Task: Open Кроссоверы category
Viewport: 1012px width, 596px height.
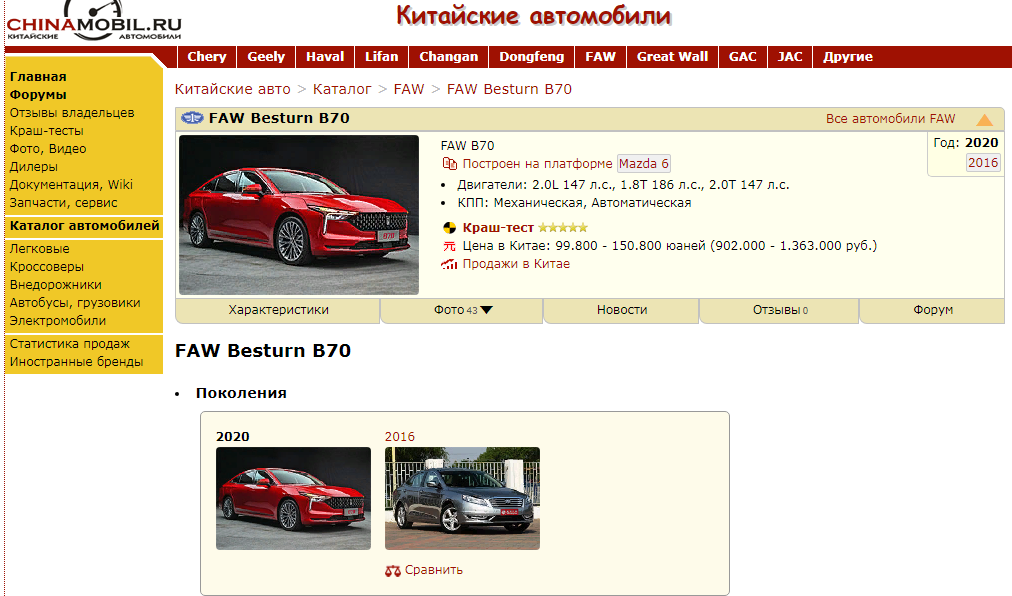Action: pyautogui.click(x=46, y=267)
